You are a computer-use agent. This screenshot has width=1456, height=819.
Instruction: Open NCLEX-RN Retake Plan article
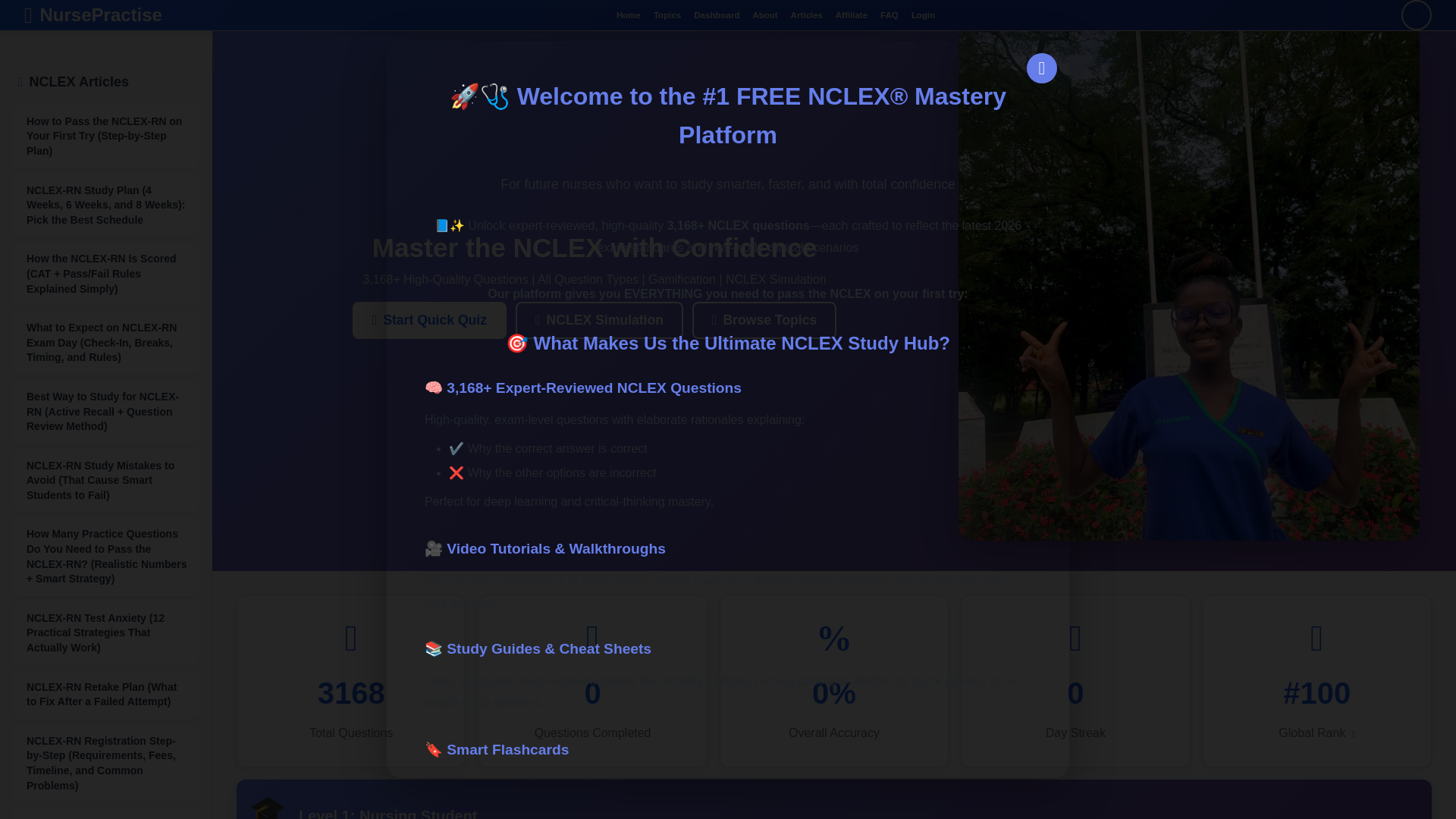pos(105,695)
